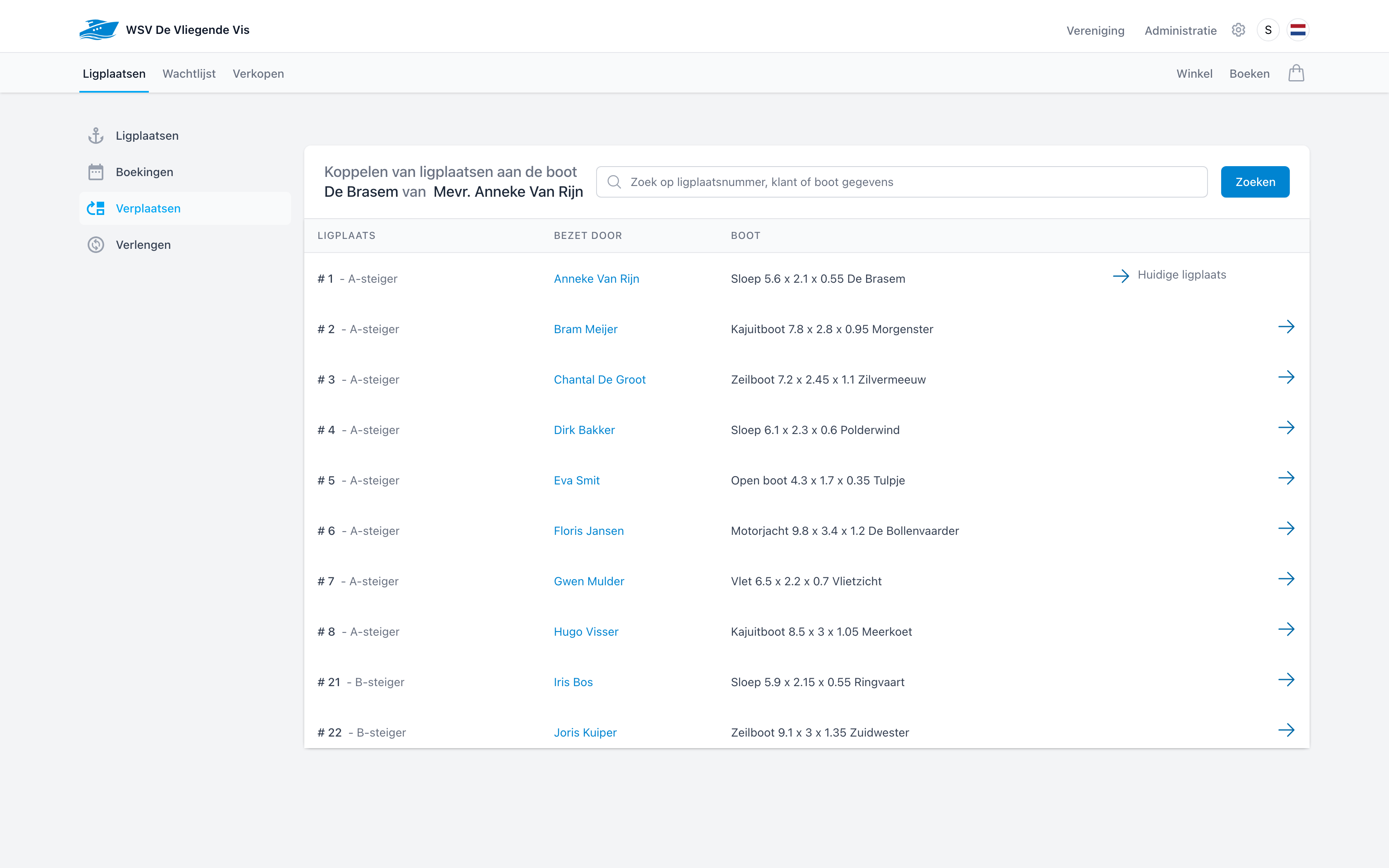Image resolution: width=1389 pixels, height=868 pixels.
Task: Click 'Kajuitboot 7.8 x 2.8 x 0.95 Morgenster'
Action: tap(832, 329)
